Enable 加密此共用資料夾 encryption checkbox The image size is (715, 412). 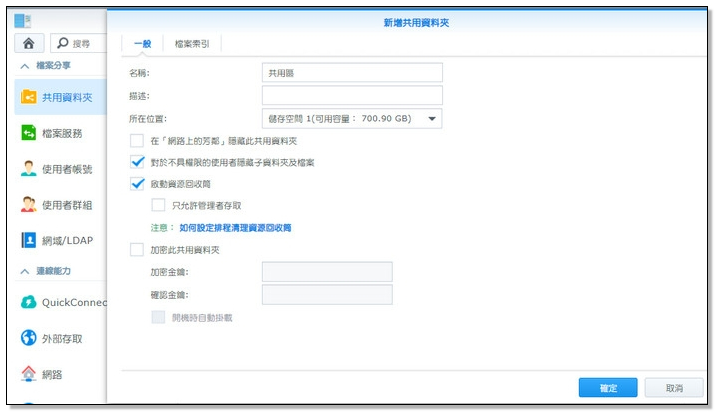coord(138,249)
